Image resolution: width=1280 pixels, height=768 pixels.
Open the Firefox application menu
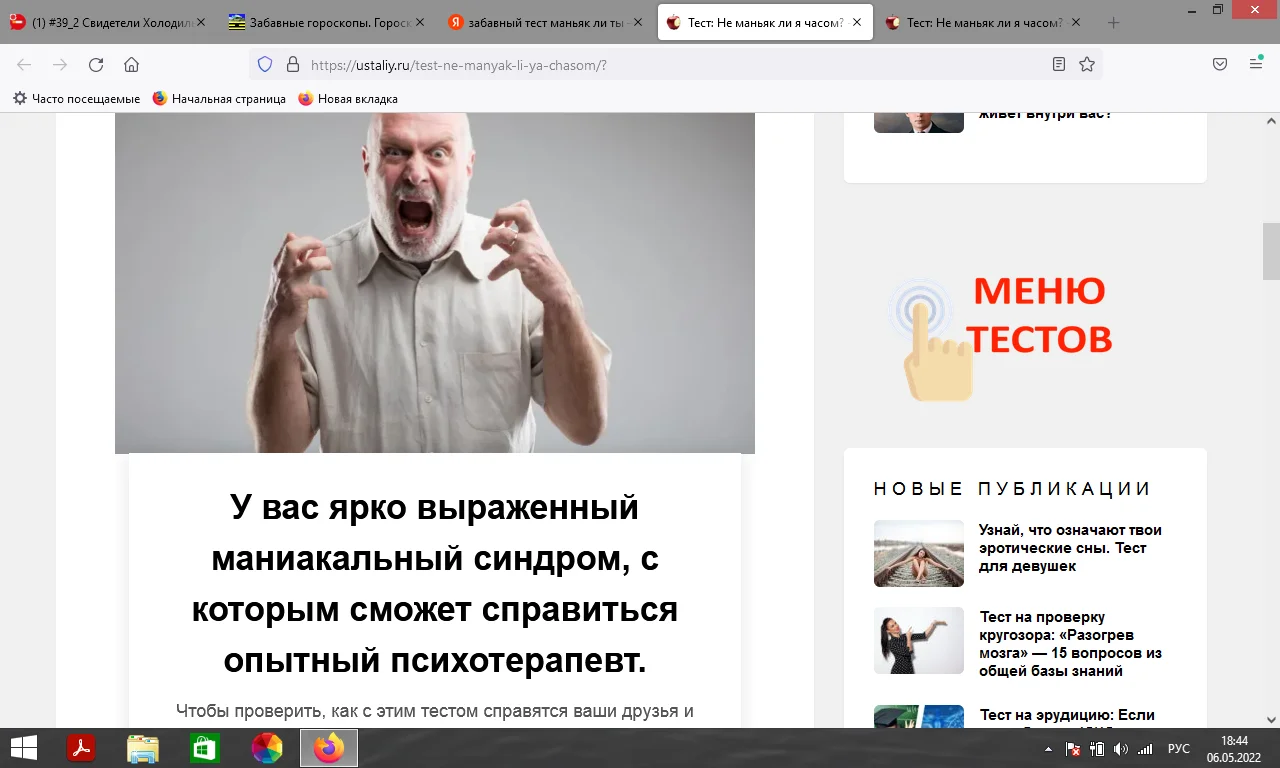point(1254,63)
